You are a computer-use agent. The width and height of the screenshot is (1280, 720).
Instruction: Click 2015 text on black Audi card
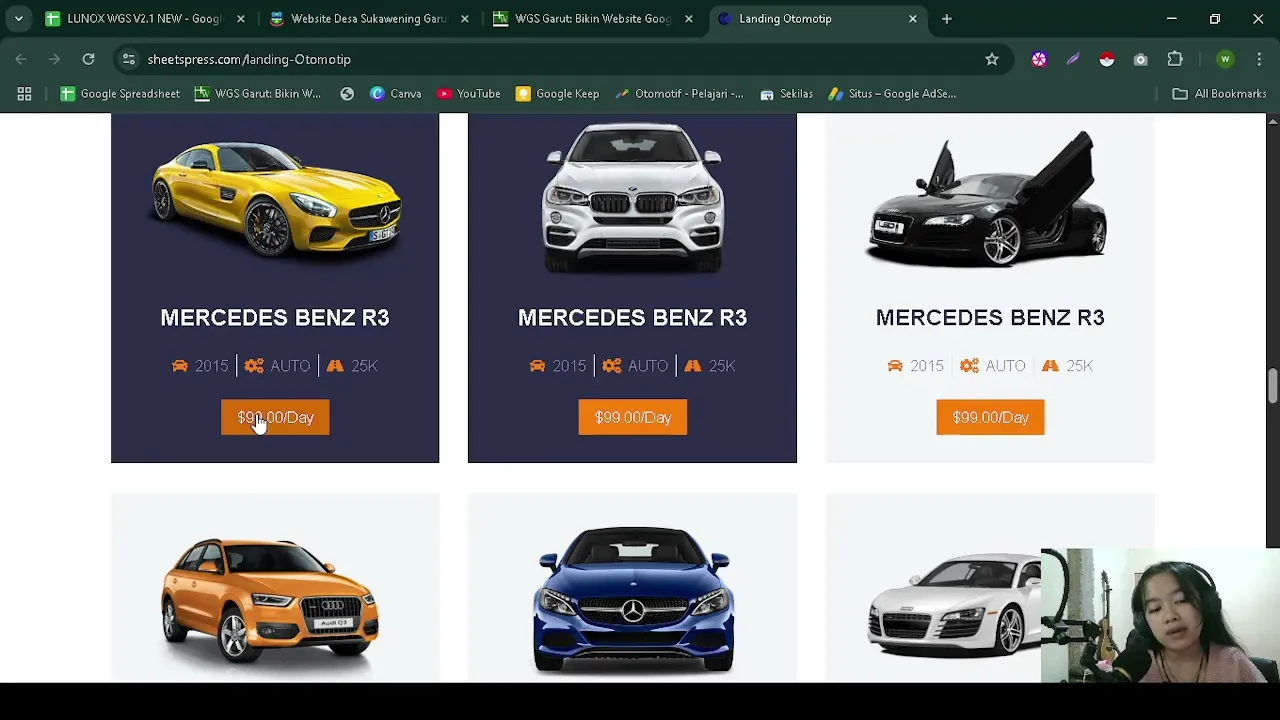(926, 366)
